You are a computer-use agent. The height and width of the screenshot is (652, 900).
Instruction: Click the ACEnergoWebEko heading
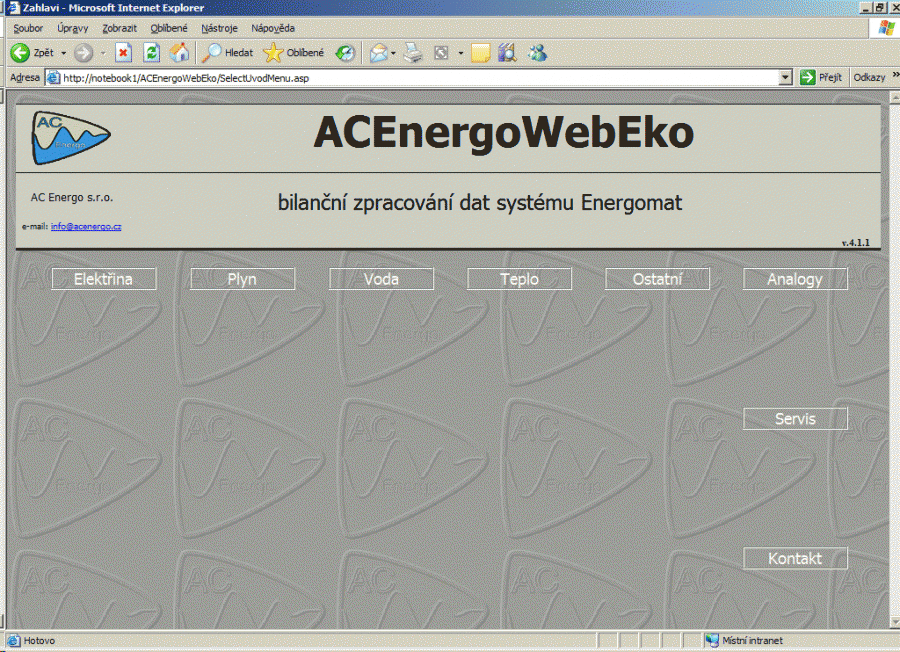pyautogui.click(x=503, y=133)
